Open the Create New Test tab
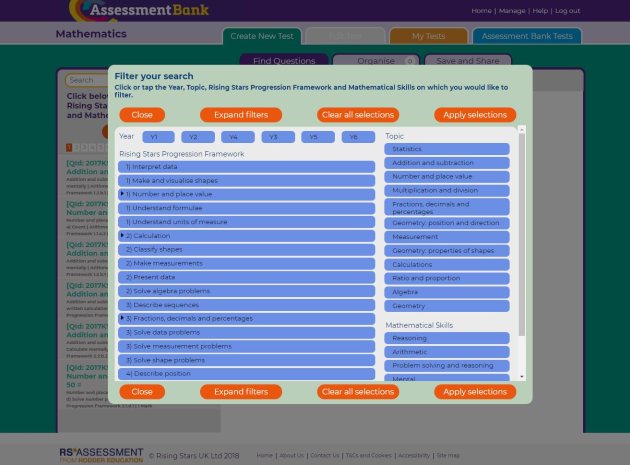 262,36
